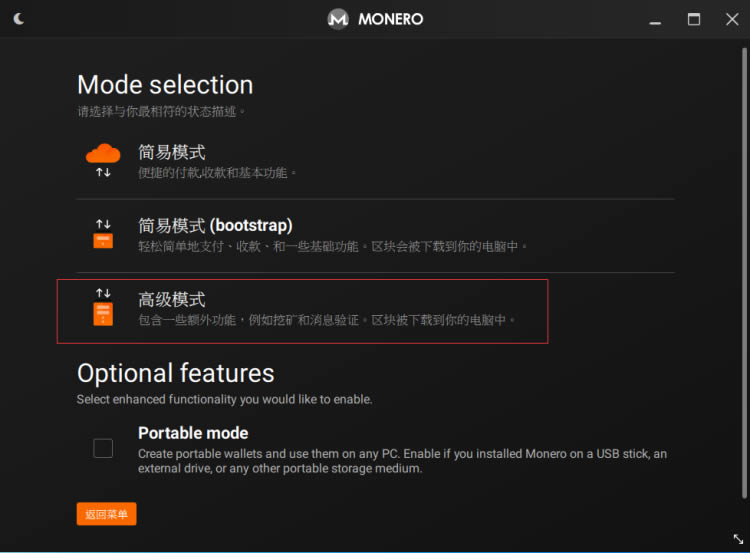Click the Portable mode description about USB stick

point(402,461)
